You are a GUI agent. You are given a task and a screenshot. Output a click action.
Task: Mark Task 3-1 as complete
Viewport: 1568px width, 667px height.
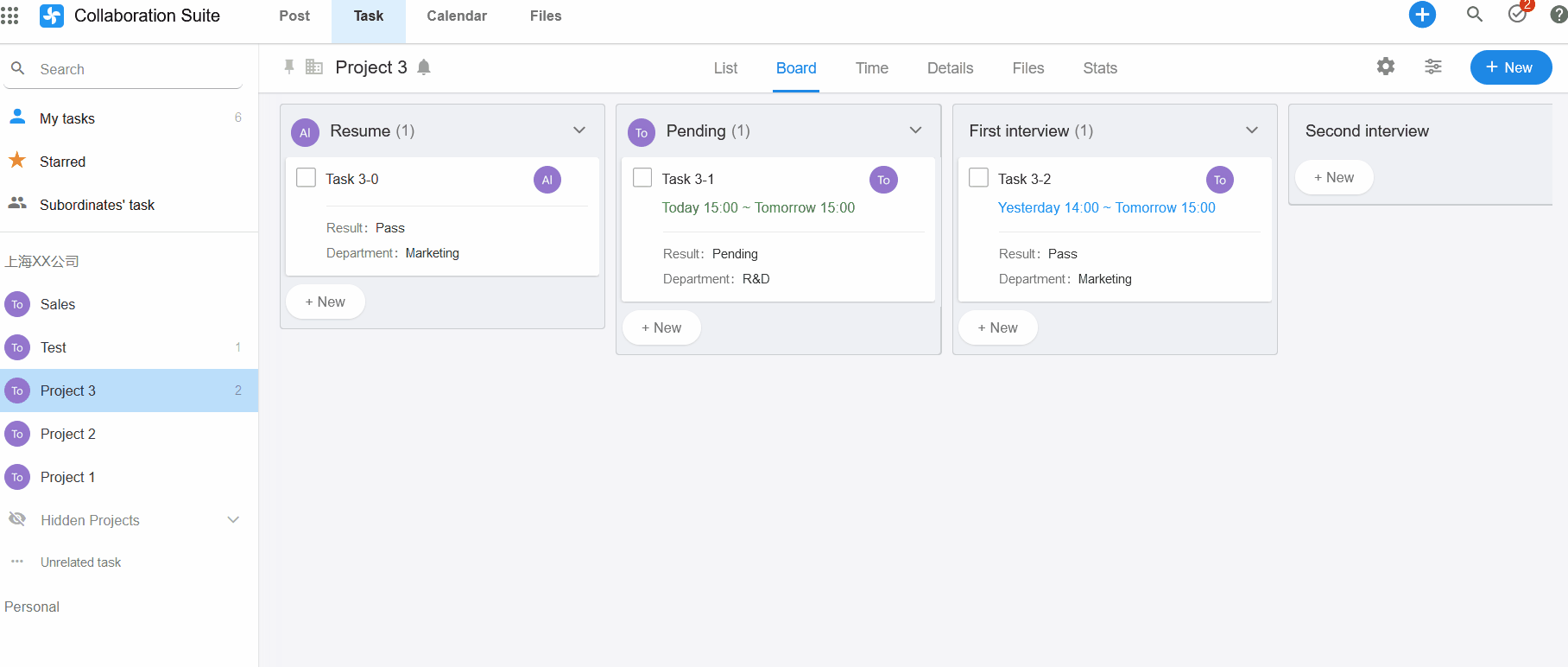[x=642, y=178]
